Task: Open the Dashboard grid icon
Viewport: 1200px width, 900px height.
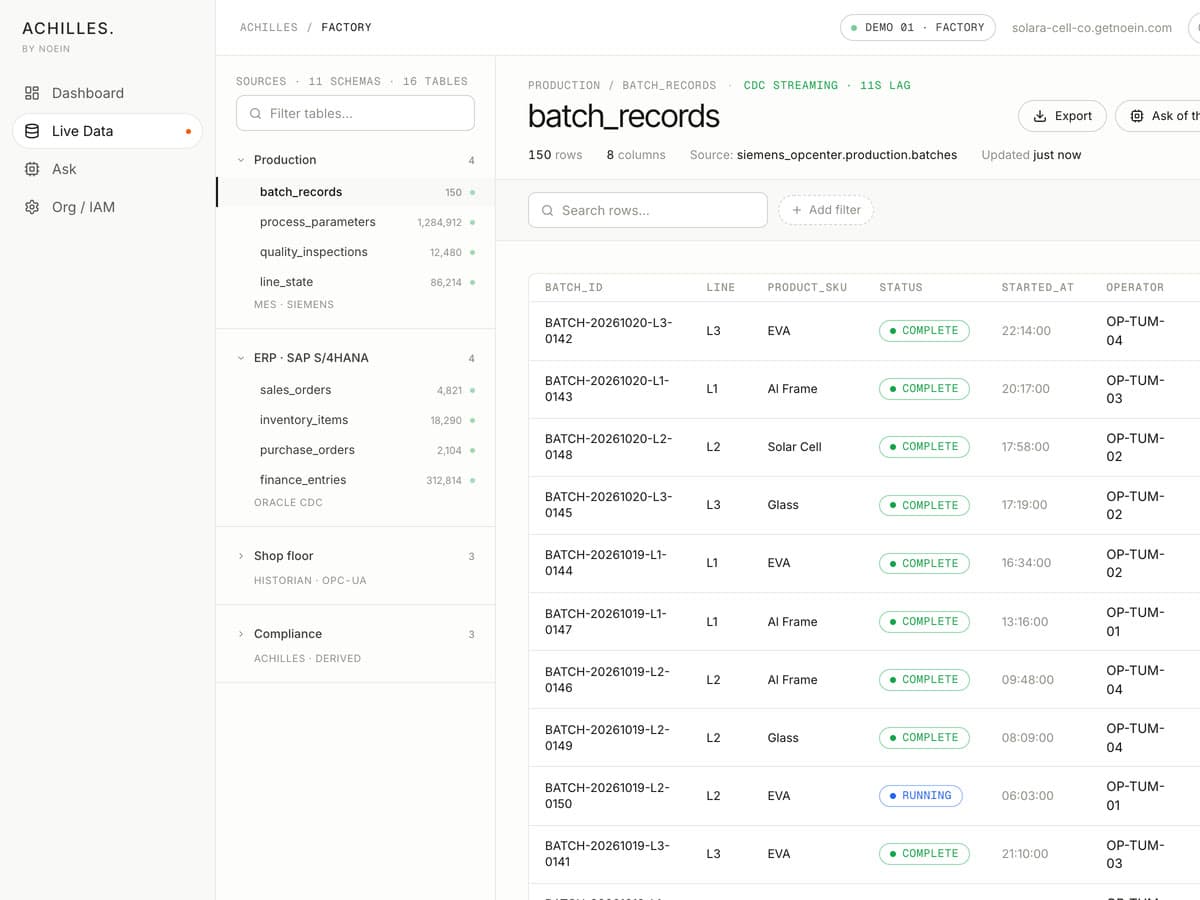Action: [32, 93]
